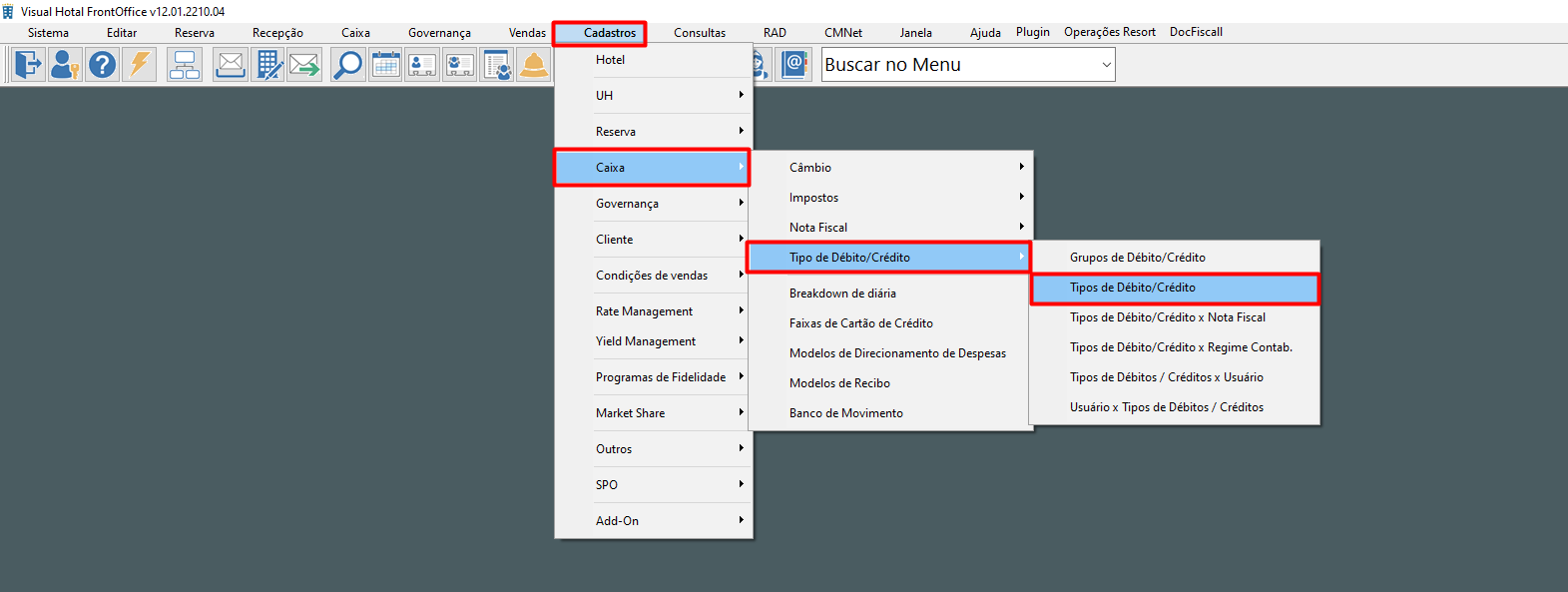Open the Ajuda menu

[x=985, y=33]
